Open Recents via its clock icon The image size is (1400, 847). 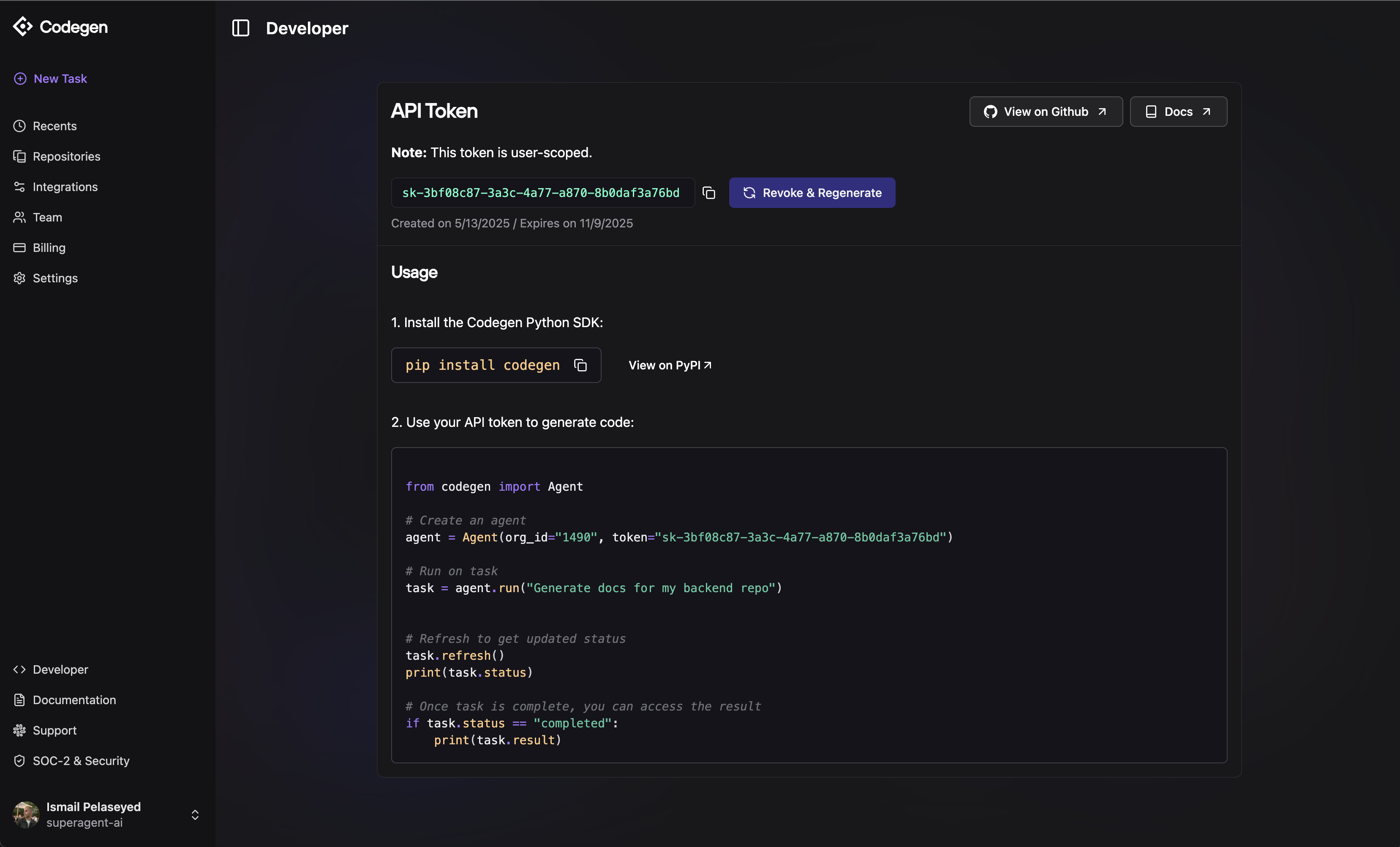click(20, 126)
